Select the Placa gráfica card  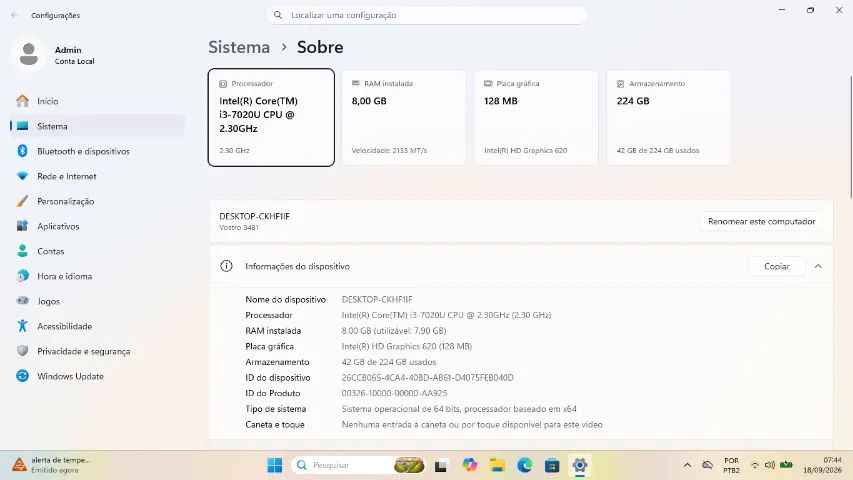click(536, 118)
